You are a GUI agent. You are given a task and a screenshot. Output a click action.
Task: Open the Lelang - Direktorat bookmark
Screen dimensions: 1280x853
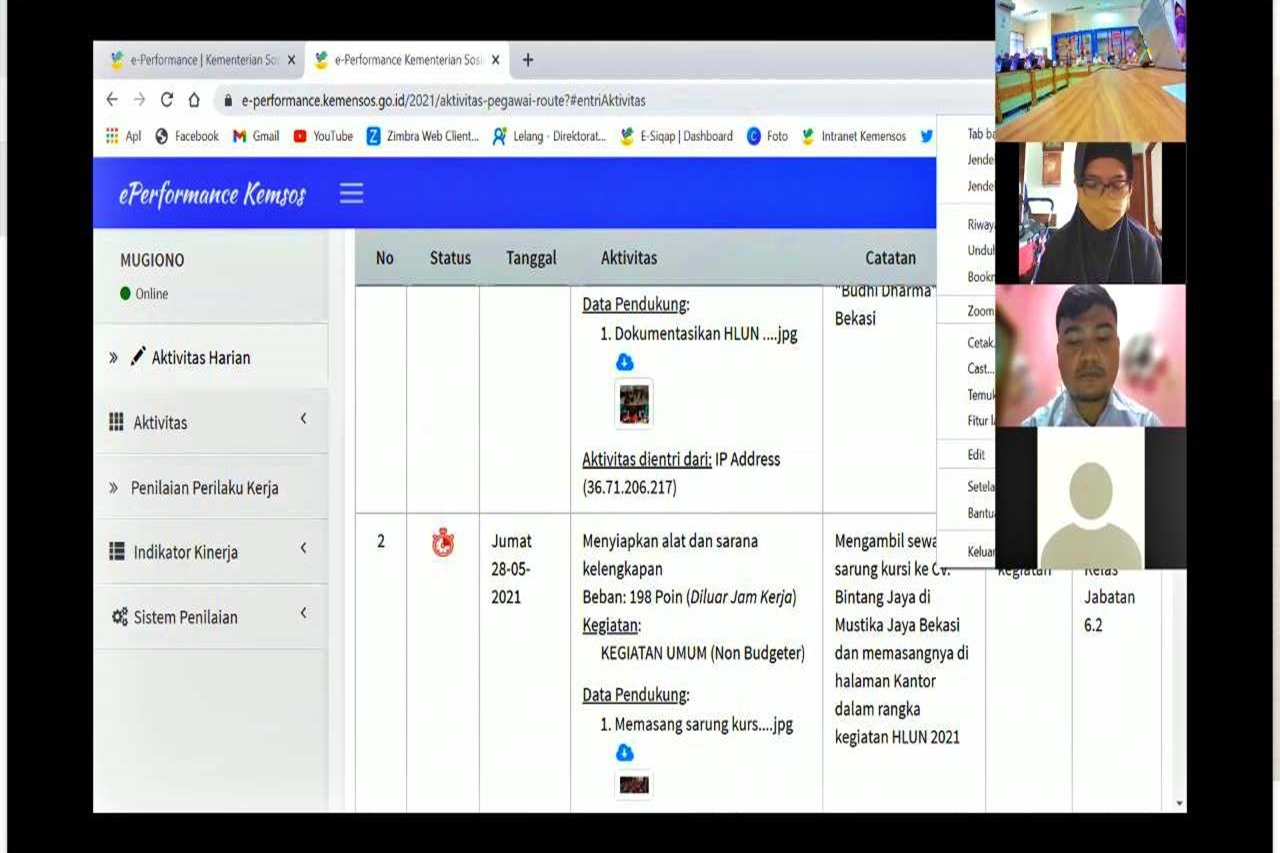[550, 136]
